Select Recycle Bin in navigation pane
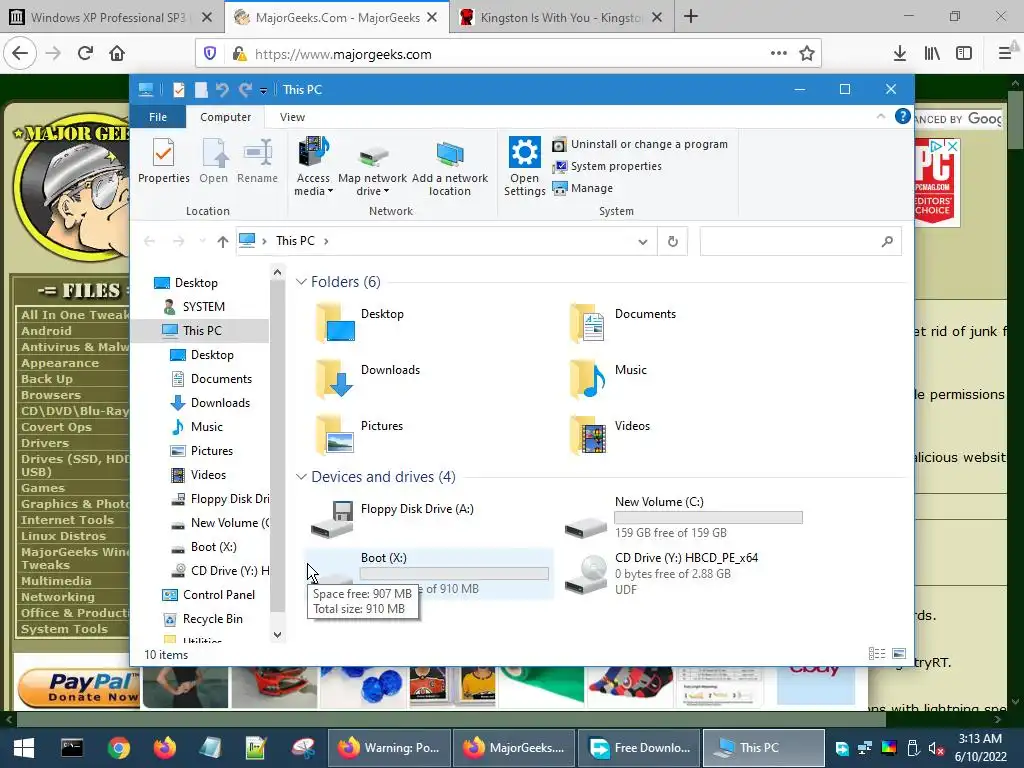Viewport: 1024px width, 768px height. [x=212, y=619]
